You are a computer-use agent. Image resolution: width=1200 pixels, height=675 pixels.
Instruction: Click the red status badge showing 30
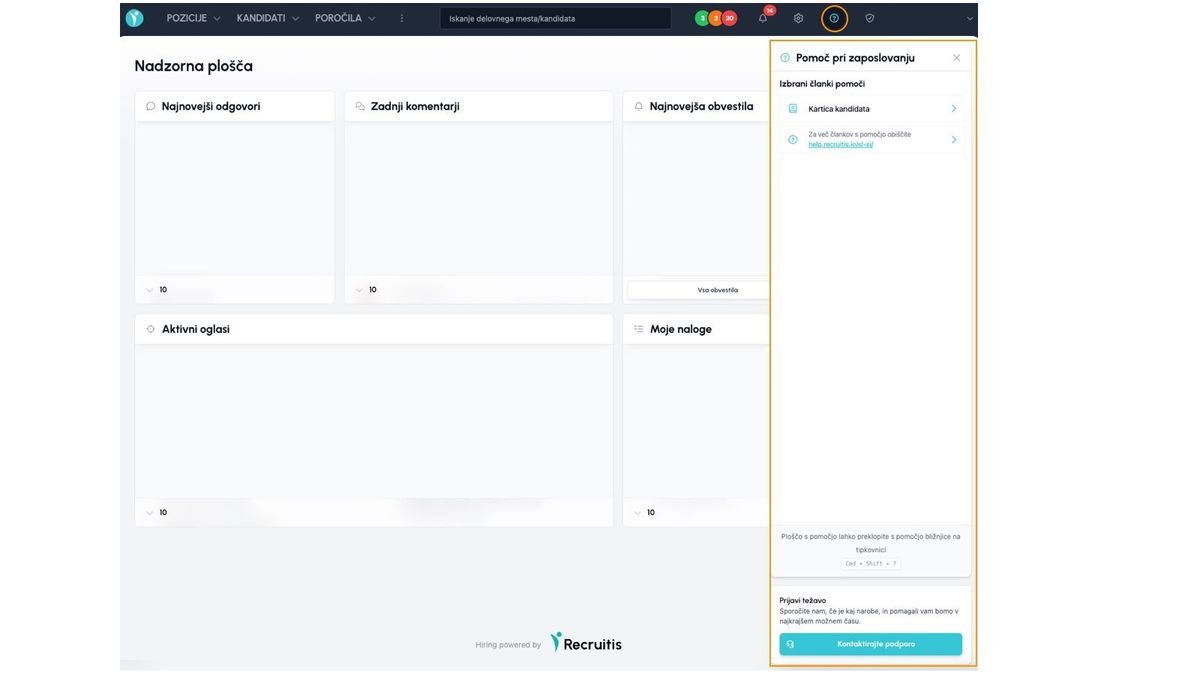[x=730, y=18]
